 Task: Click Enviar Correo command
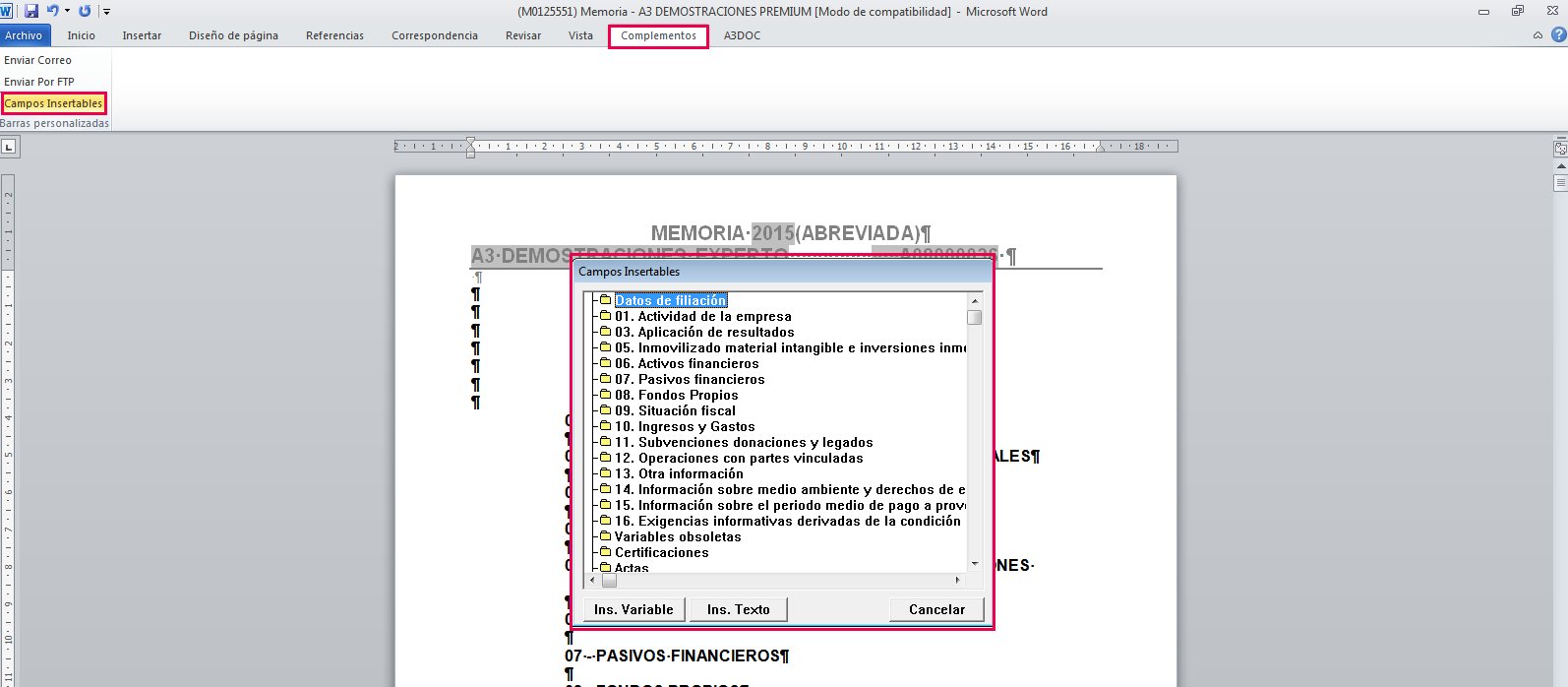point(37,60)
